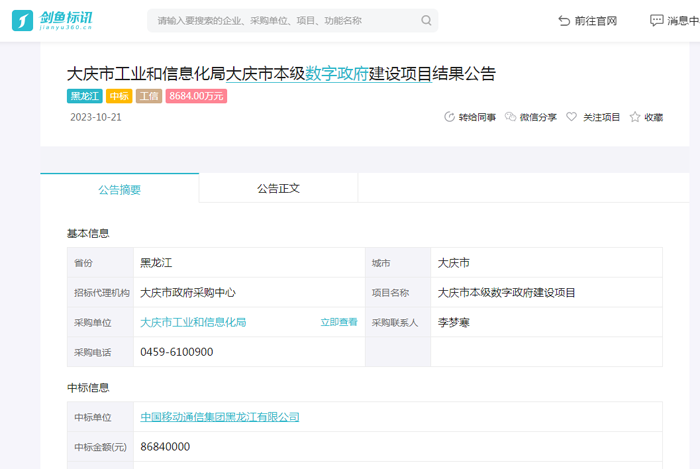Click the 收藏 text button
This screenshot has height=469, width=700.
(653, 117)
